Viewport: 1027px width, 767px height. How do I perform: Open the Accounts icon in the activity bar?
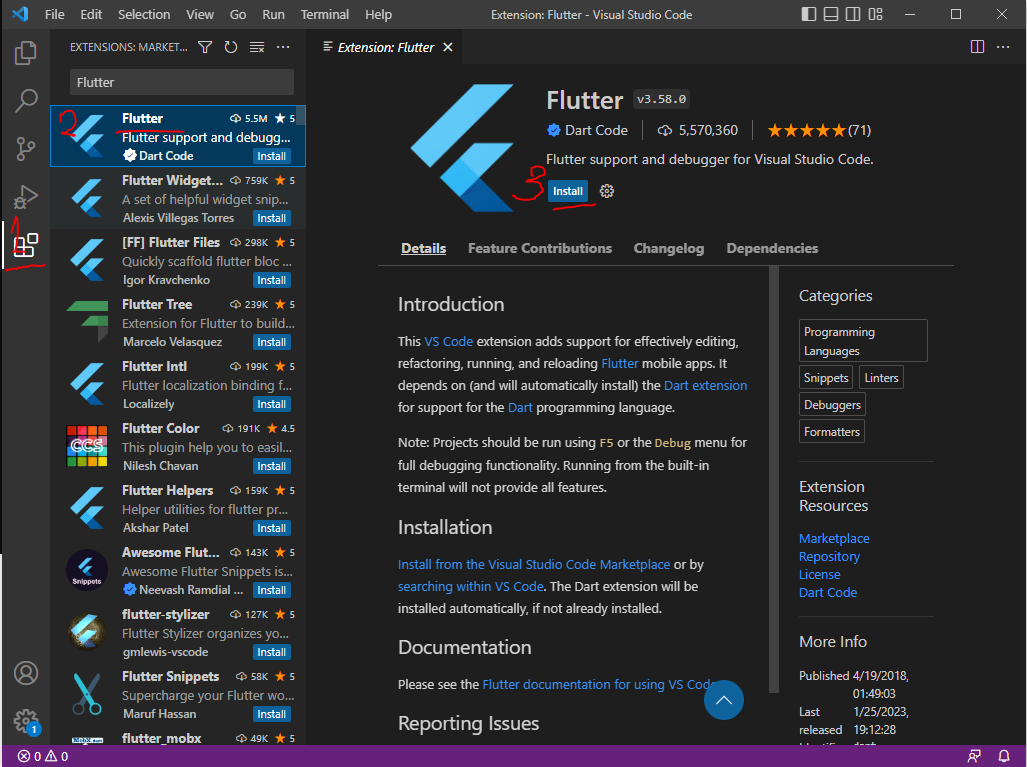tap(25, 673)
